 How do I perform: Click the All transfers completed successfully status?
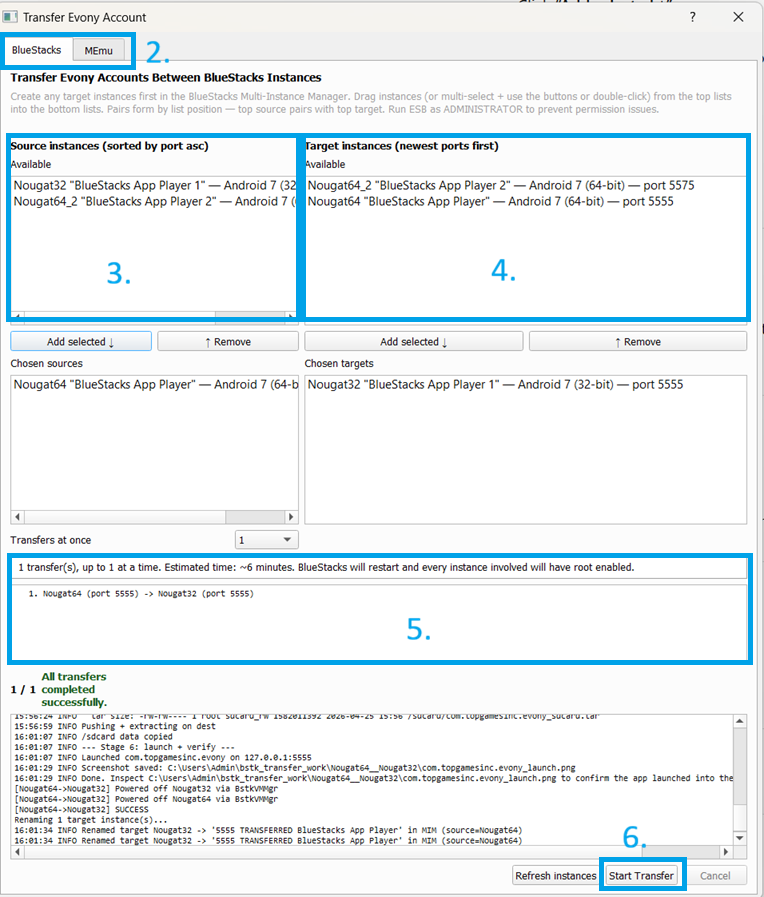point(74,689)
